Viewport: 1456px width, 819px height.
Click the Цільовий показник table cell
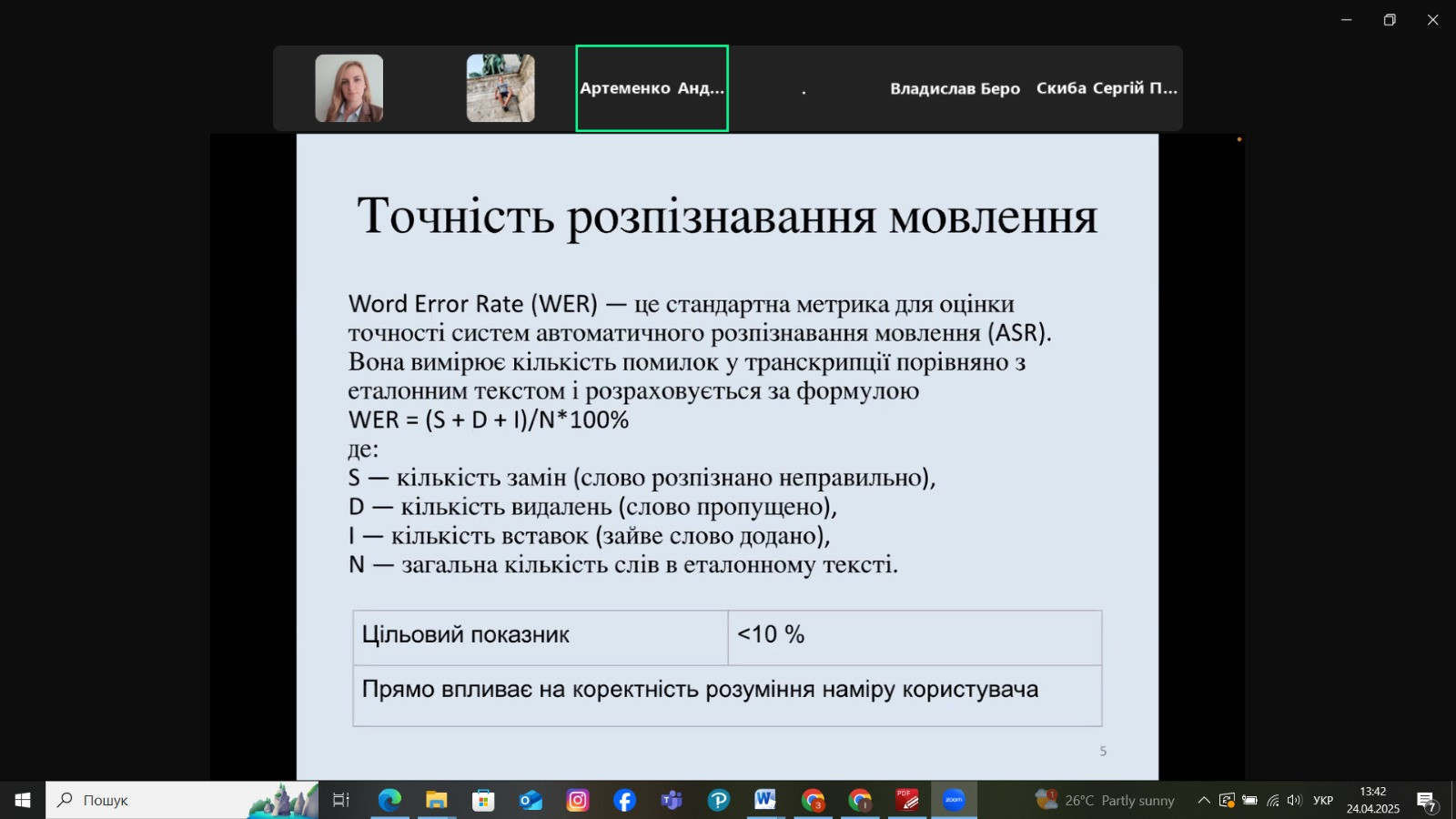coord(541,637)
